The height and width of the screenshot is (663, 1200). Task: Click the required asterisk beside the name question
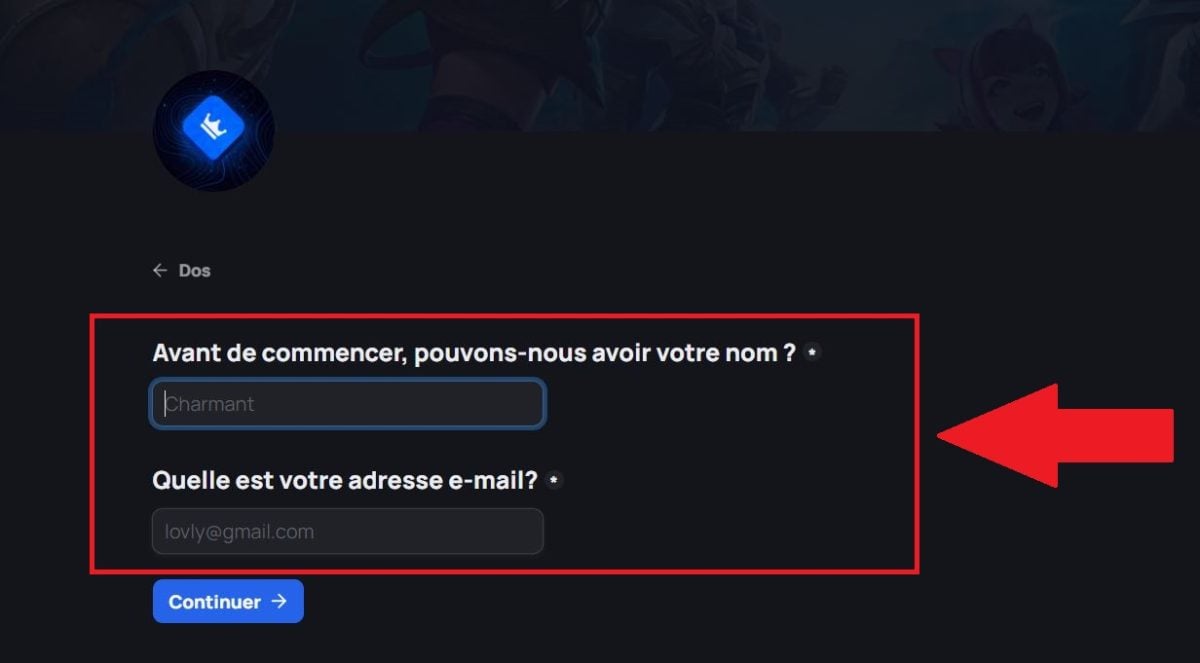pyautogui.click(x=812, y=353)
